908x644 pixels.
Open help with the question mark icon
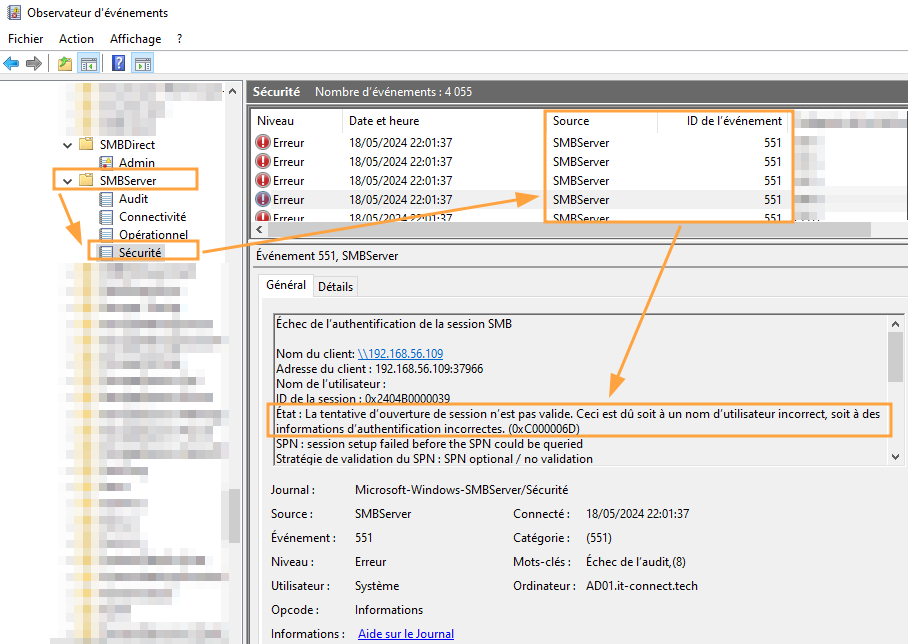119,64
